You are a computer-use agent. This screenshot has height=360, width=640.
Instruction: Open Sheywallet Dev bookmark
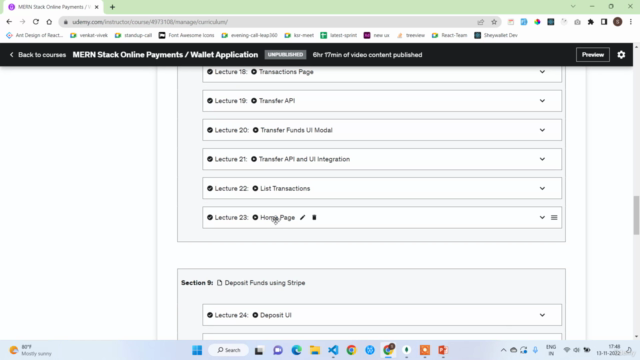[x=496, y=36]
